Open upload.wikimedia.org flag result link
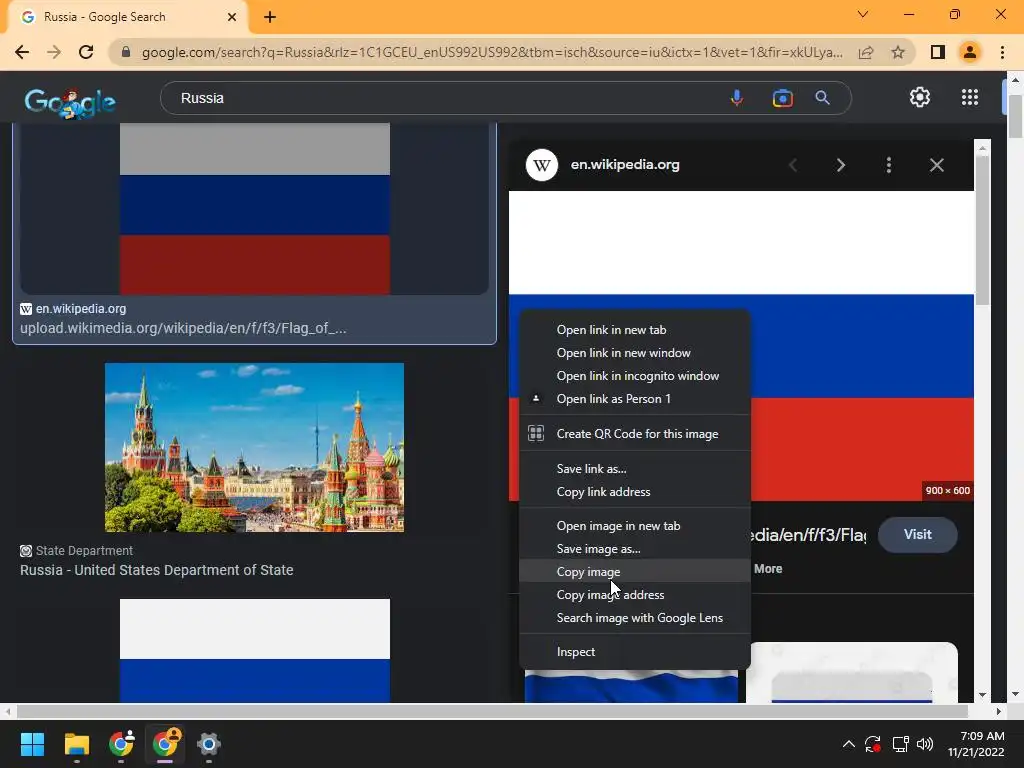Viewport: 1024px width, 768px height. point(183,328)
